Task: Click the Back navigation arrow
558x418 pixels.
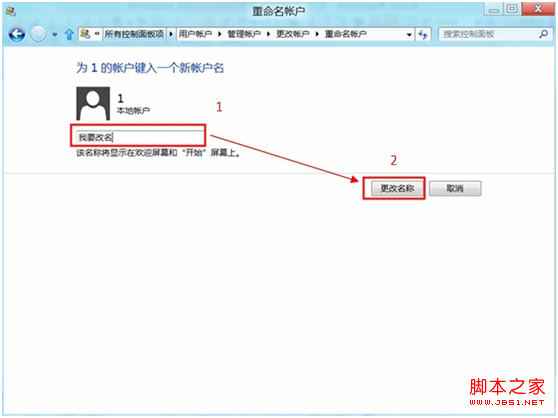Action: pyautogui.click(x=17, y=35)
